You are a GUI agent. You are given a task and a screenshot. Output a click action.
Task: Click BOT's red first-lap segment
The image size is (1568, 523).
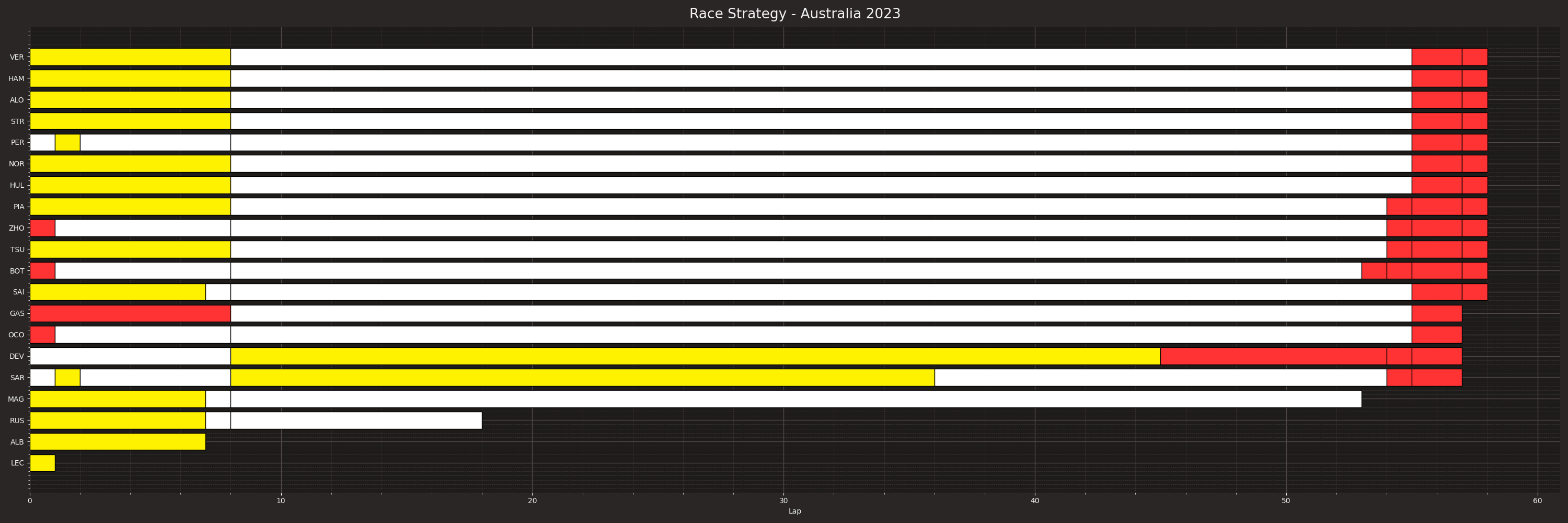43,271
